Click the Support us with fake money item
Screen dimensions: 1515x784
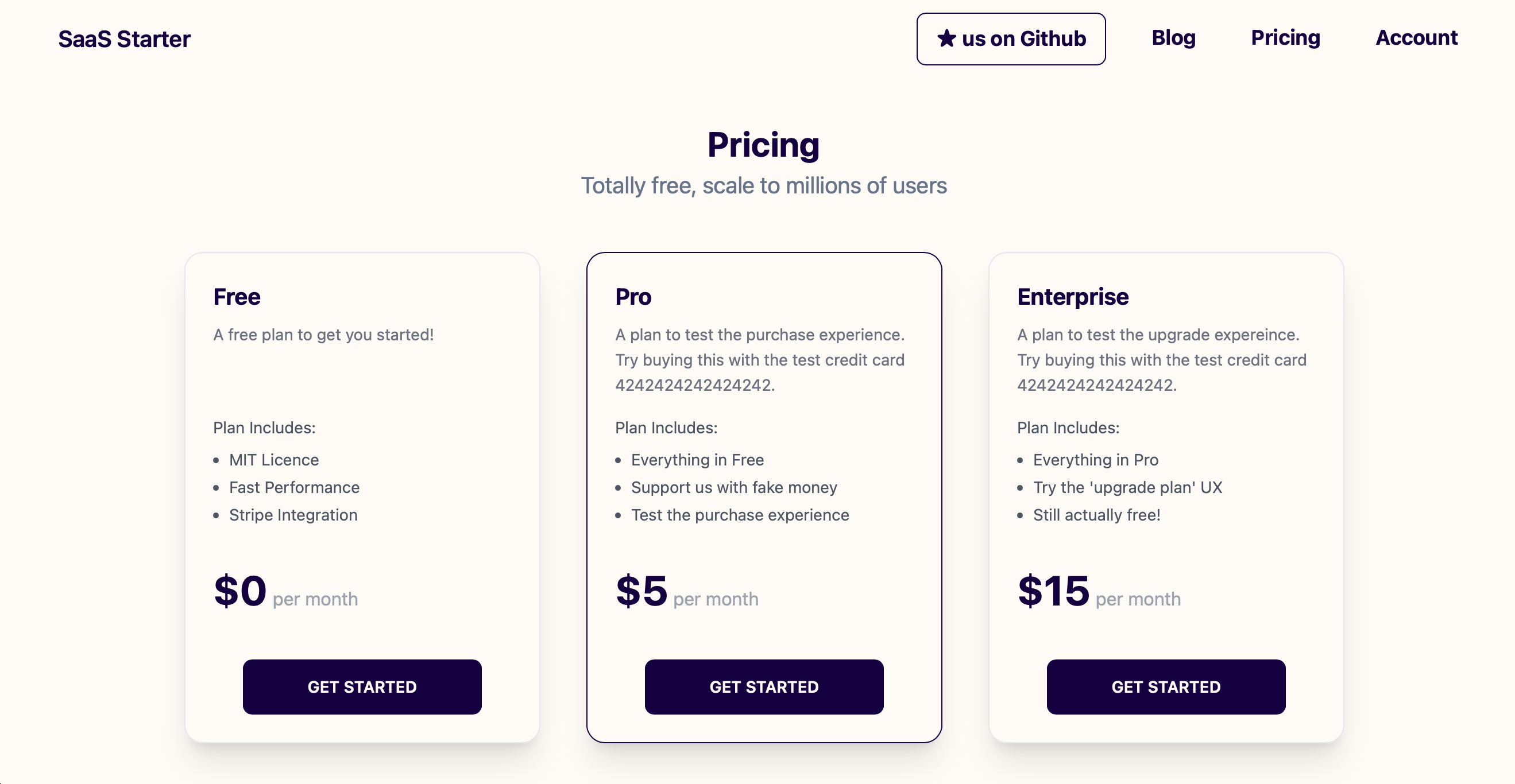coord(733,487)
